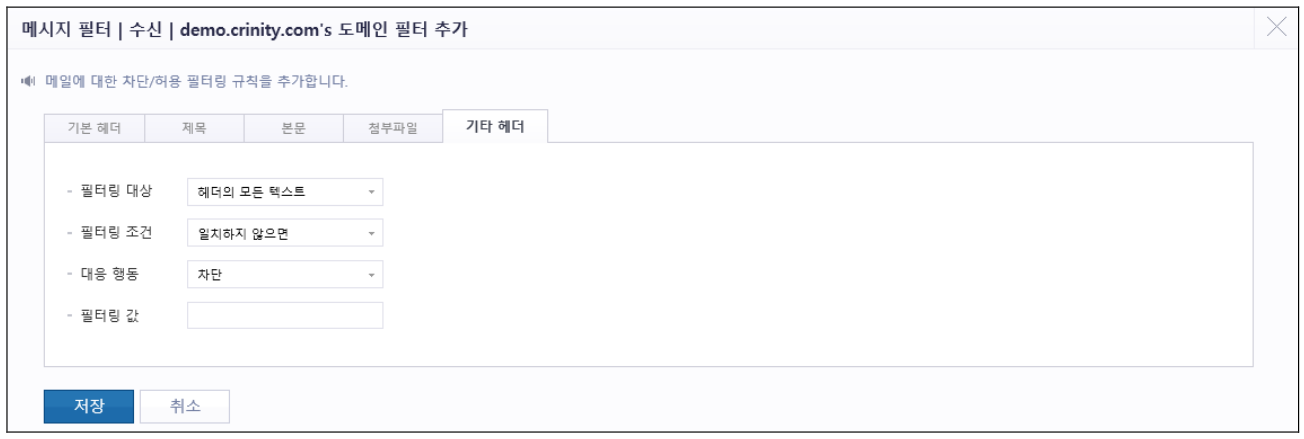1304x439 pixels.
Task: Click the 필터링 대상 label
Action: tap(115, 191)
